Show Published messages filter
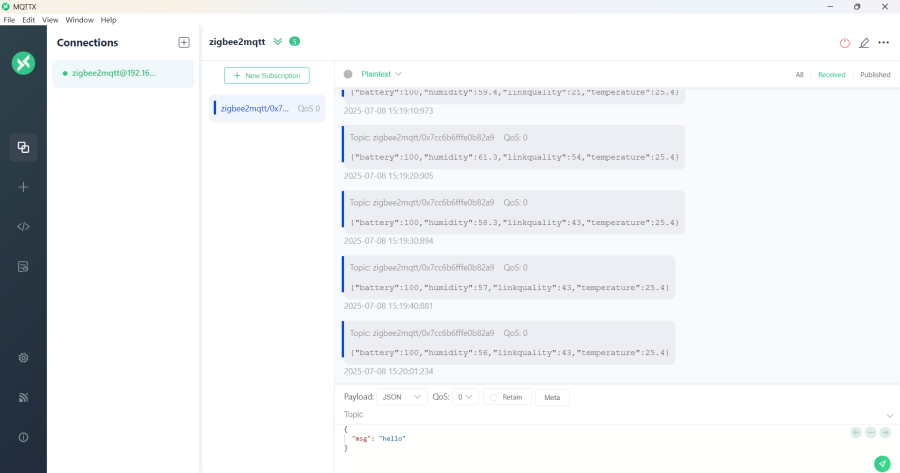 click(875, 75)
